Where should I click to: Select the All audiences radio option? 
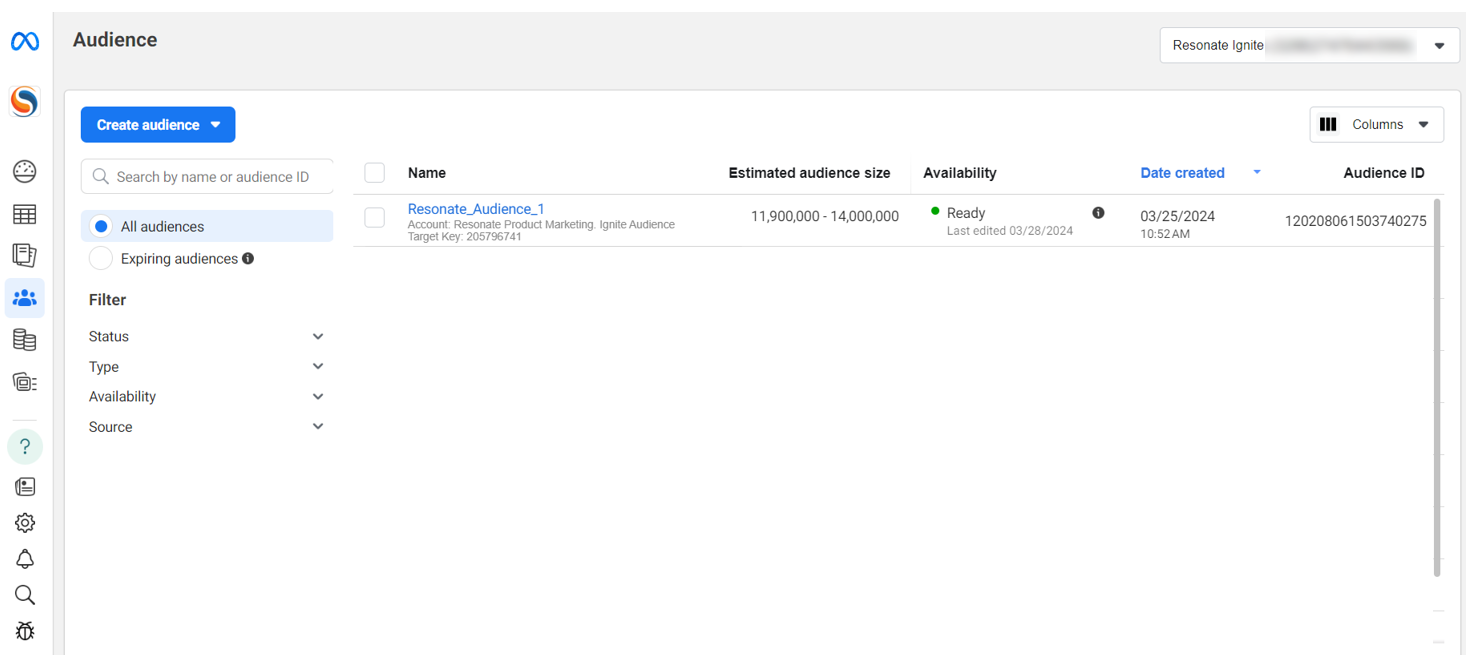[x=101, y=227]
